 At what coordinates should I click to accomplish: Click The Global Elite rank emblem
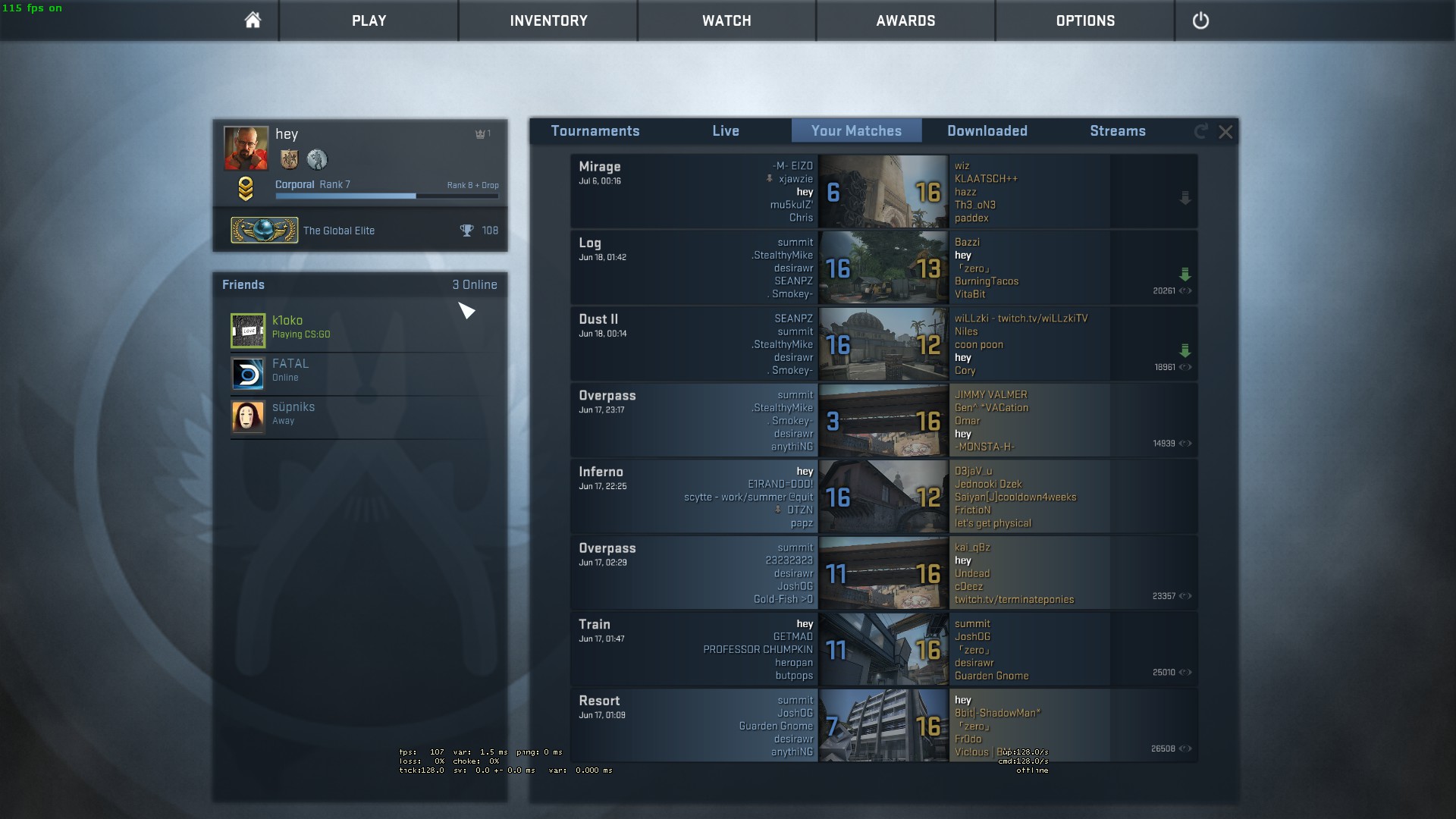pyautogui.click(x=264, y=231)
